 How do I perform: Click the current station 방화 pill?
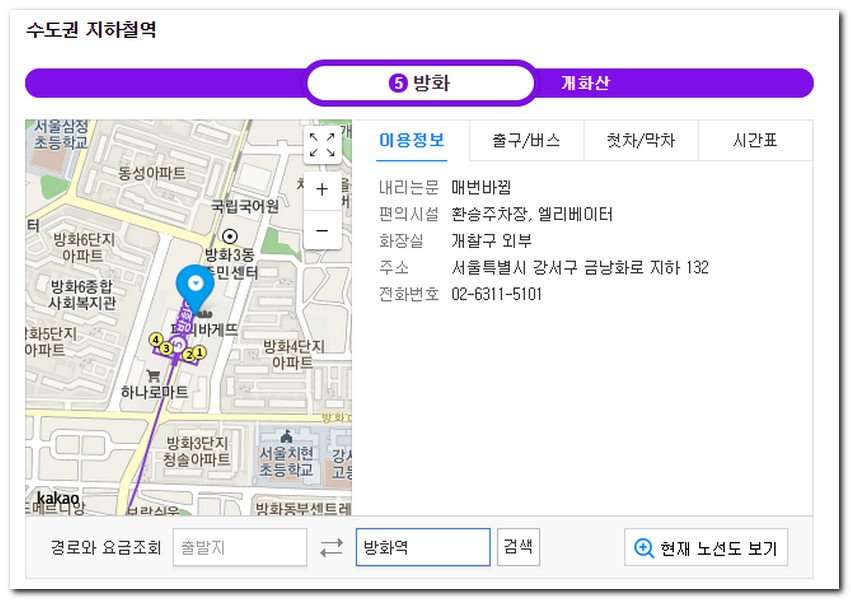(420, 83)
